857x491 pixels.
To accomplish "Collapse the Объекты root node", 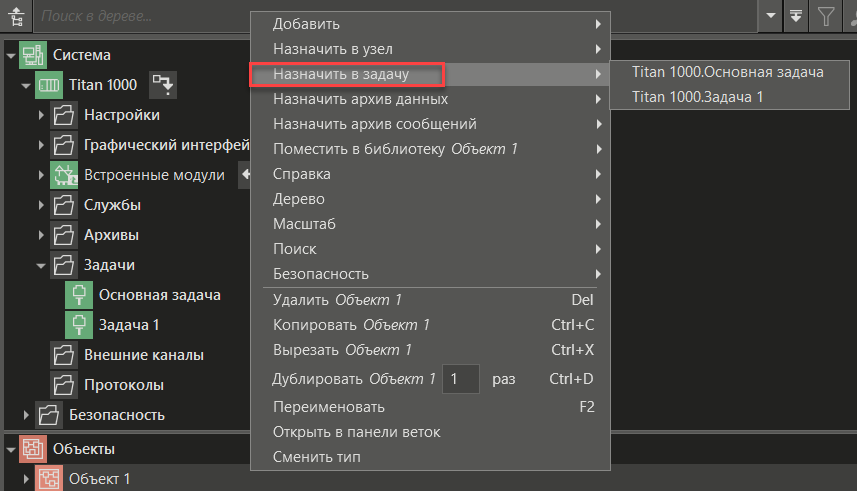I will tap(11, 449).
